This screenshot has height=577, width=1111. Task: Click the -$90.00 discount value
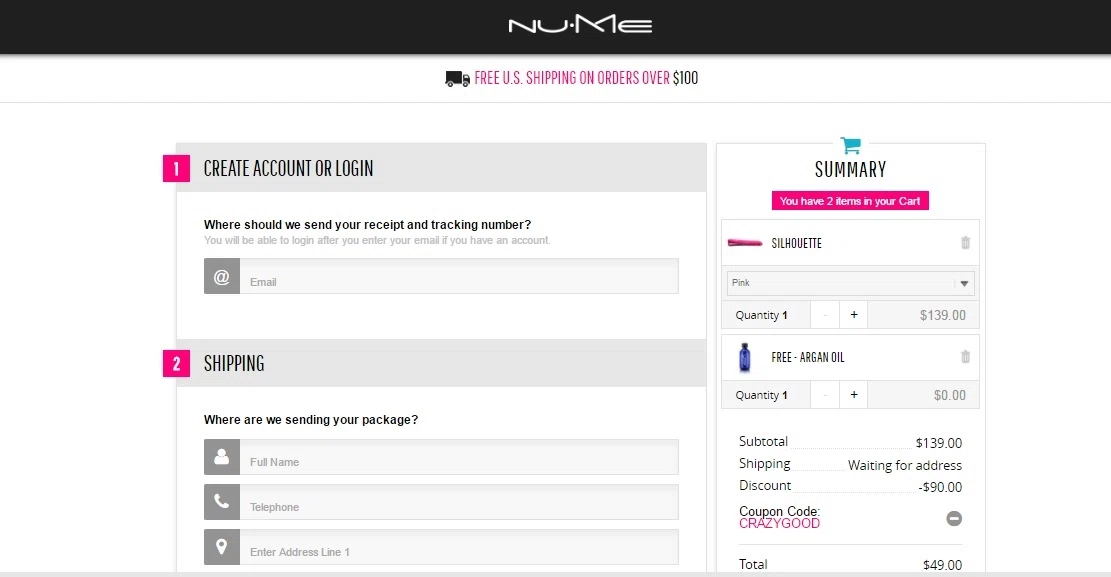coord(940,487)
